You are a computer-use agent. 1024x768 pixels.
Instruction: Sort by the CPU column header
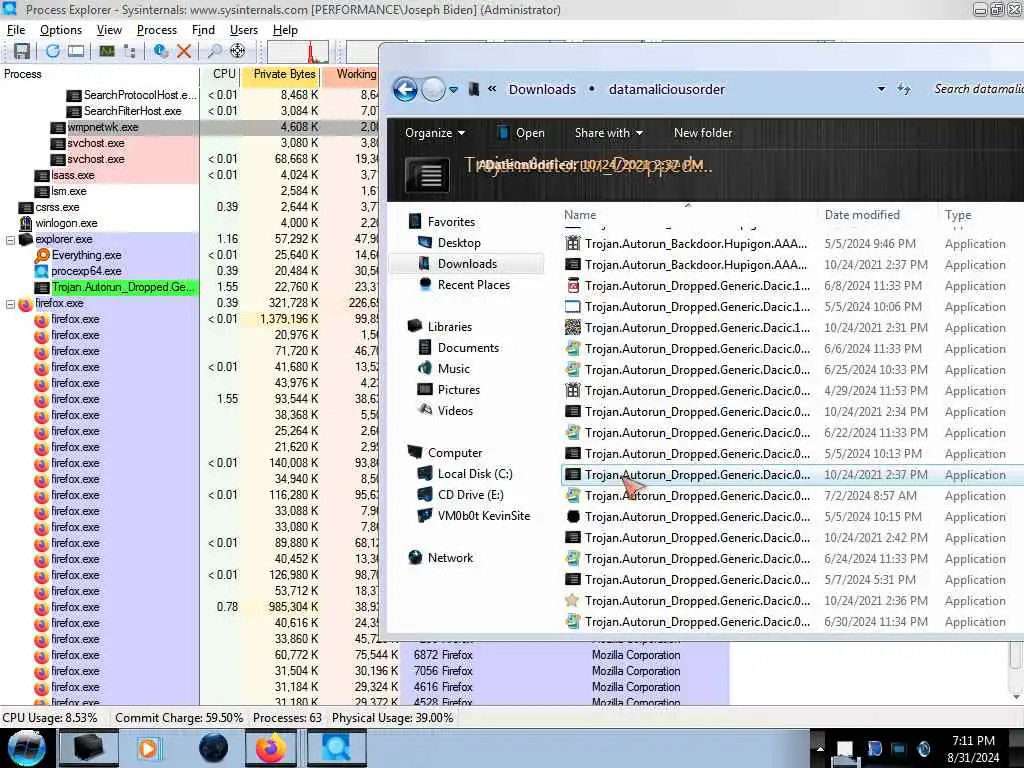coord(220,74)
